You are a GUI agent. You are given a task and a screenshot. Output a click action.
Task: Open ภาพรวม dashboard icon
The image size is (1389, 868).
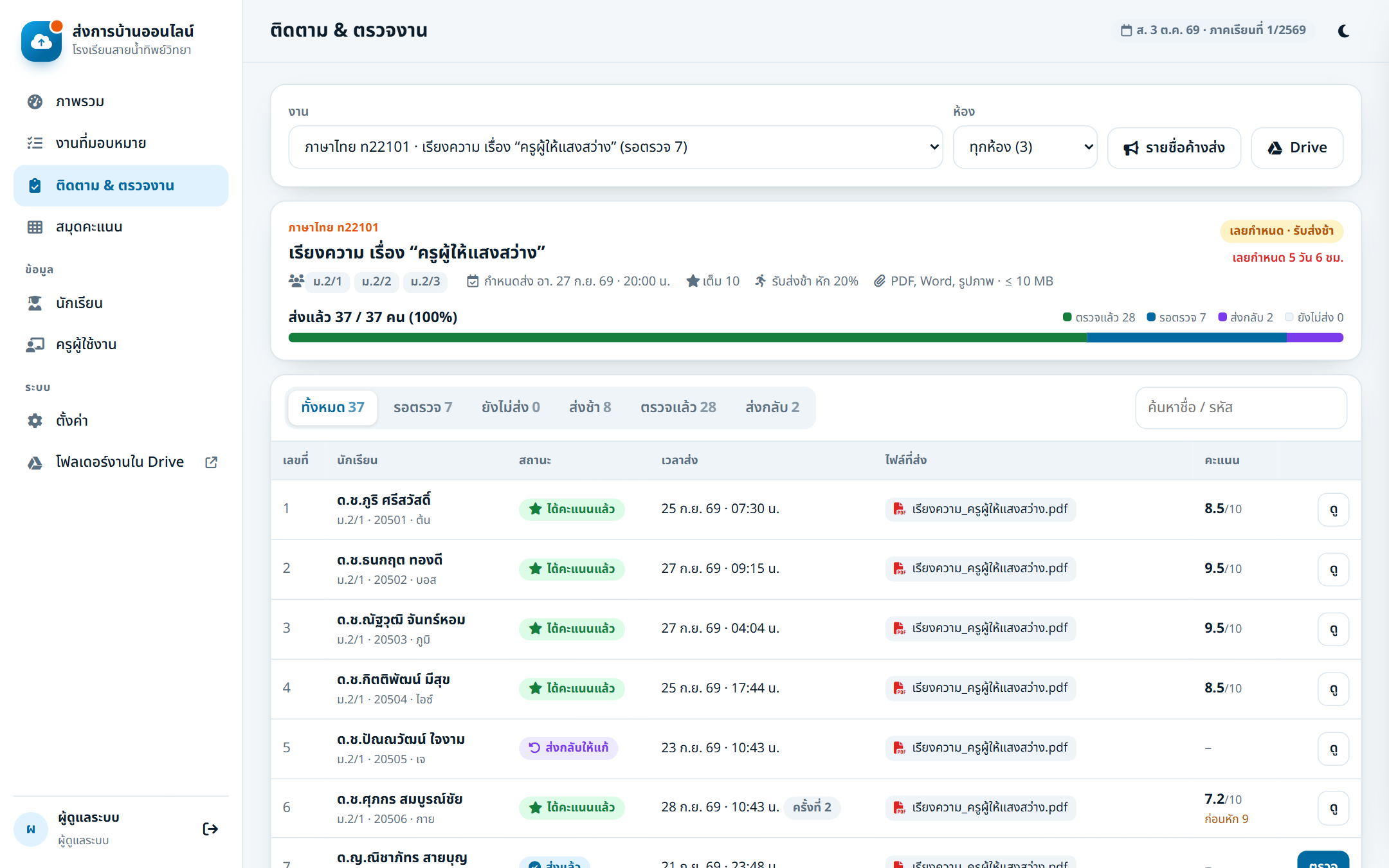tap(35, 102)
